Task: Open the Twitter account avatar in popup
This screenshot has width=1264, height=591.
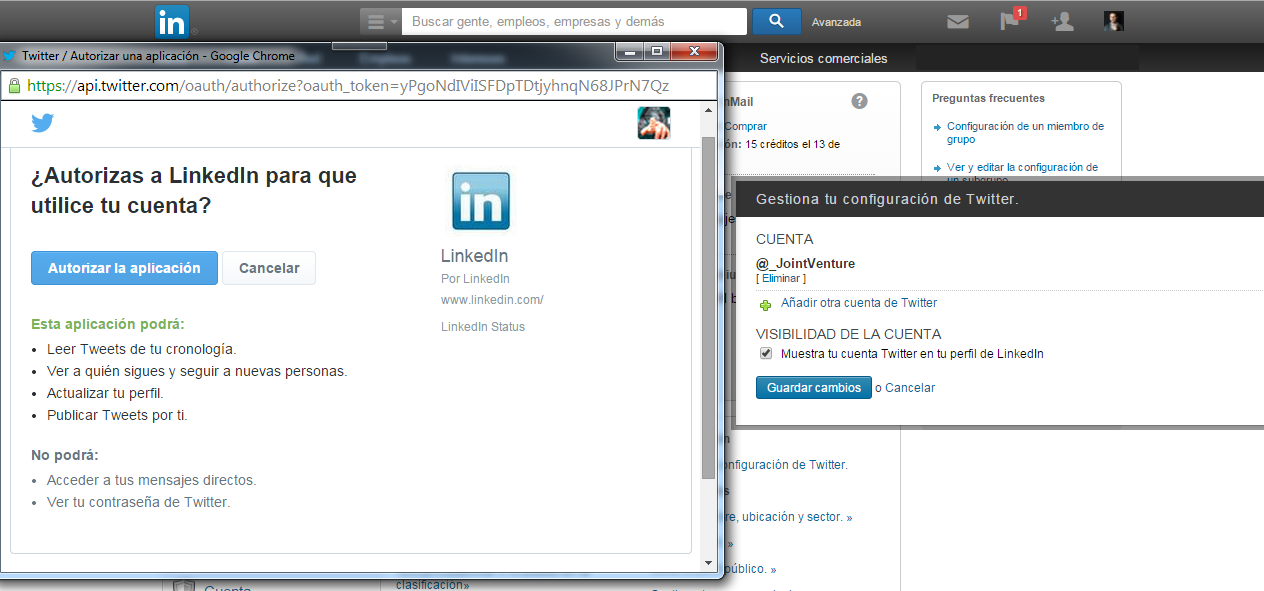Action: click(x=654, y=123)
